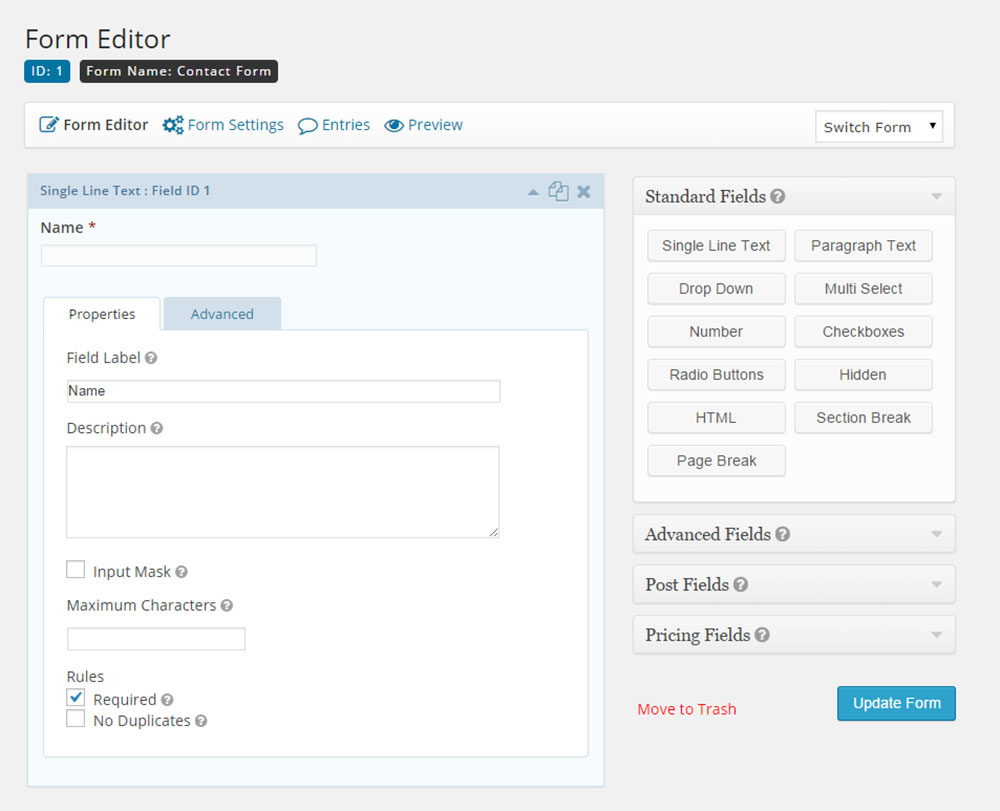The image size is (1000, 811).
Task: Click the Update Form button
Action: pos(896,703)
